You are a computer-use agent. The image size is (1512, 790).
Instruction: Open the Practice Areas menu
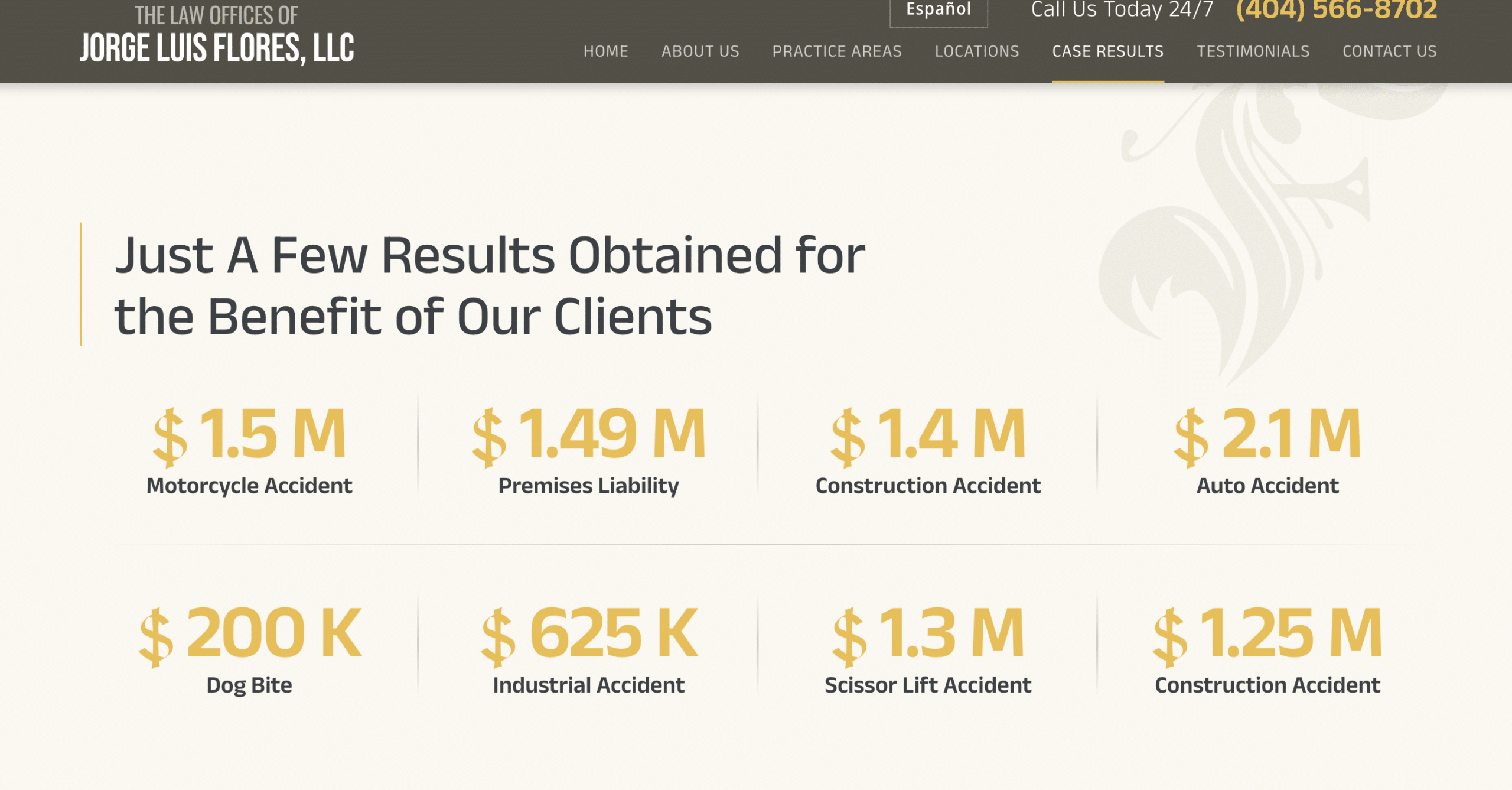[836, 51]
